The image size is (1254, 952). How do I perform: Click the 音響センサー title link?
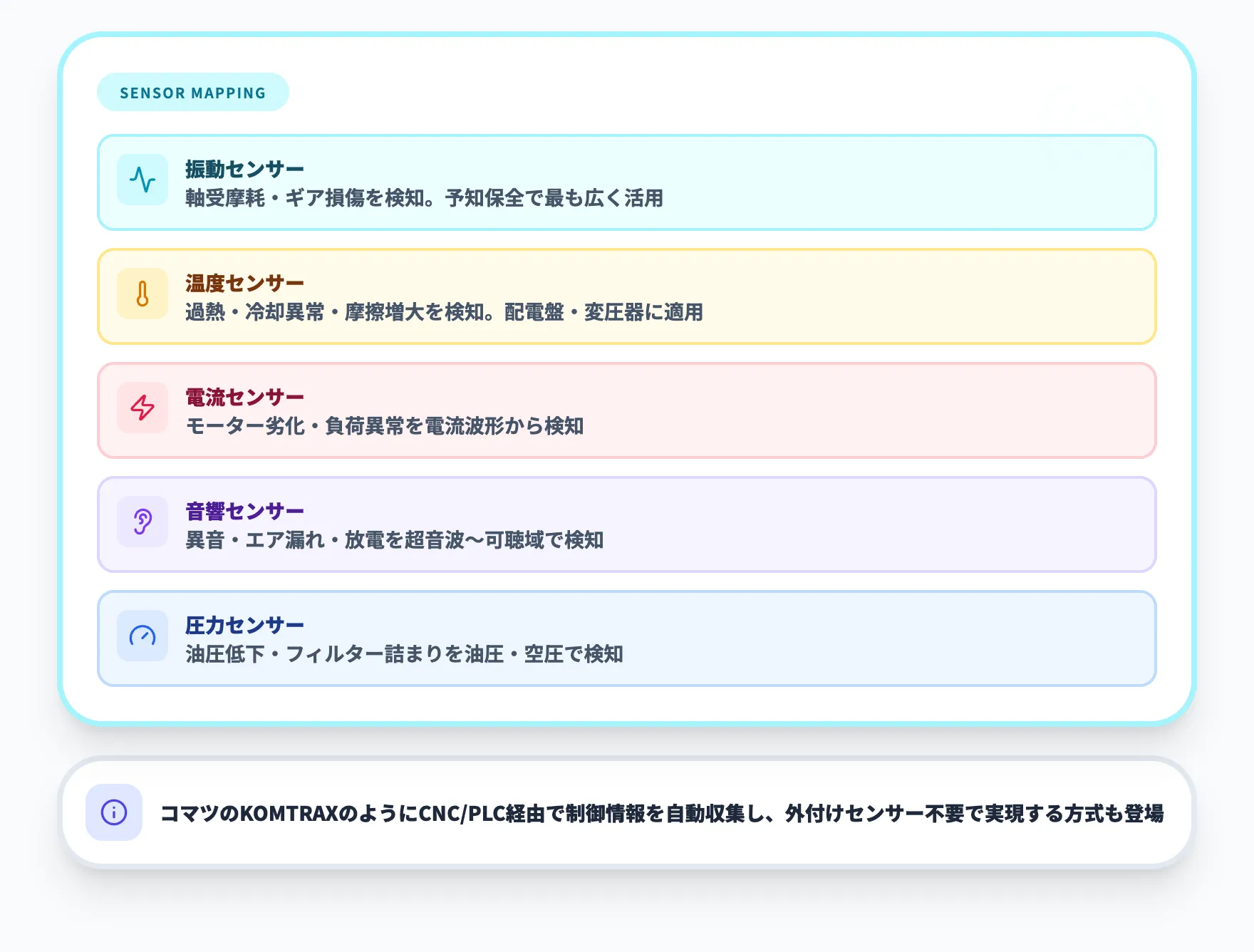click(x=243, y=510)
